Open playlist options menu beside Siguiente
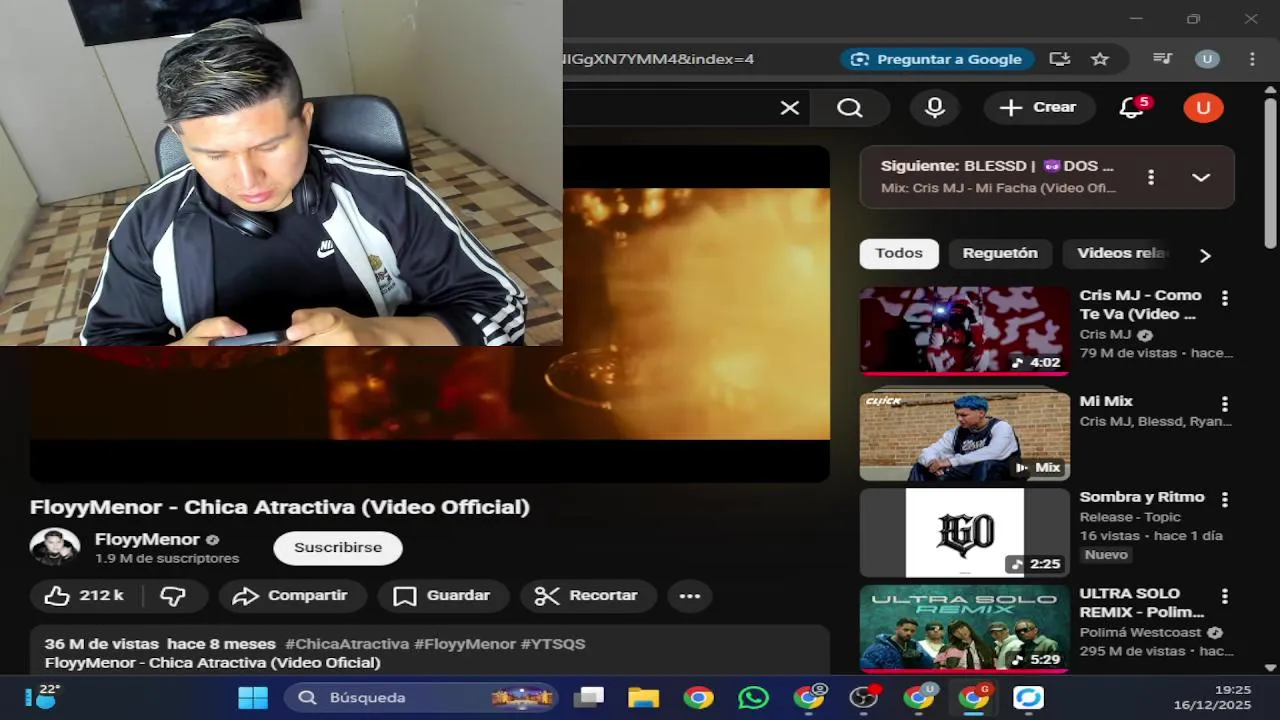The height and width of the screenshot is (720, 1280). pyautogui.click(x=1151, y=177)
